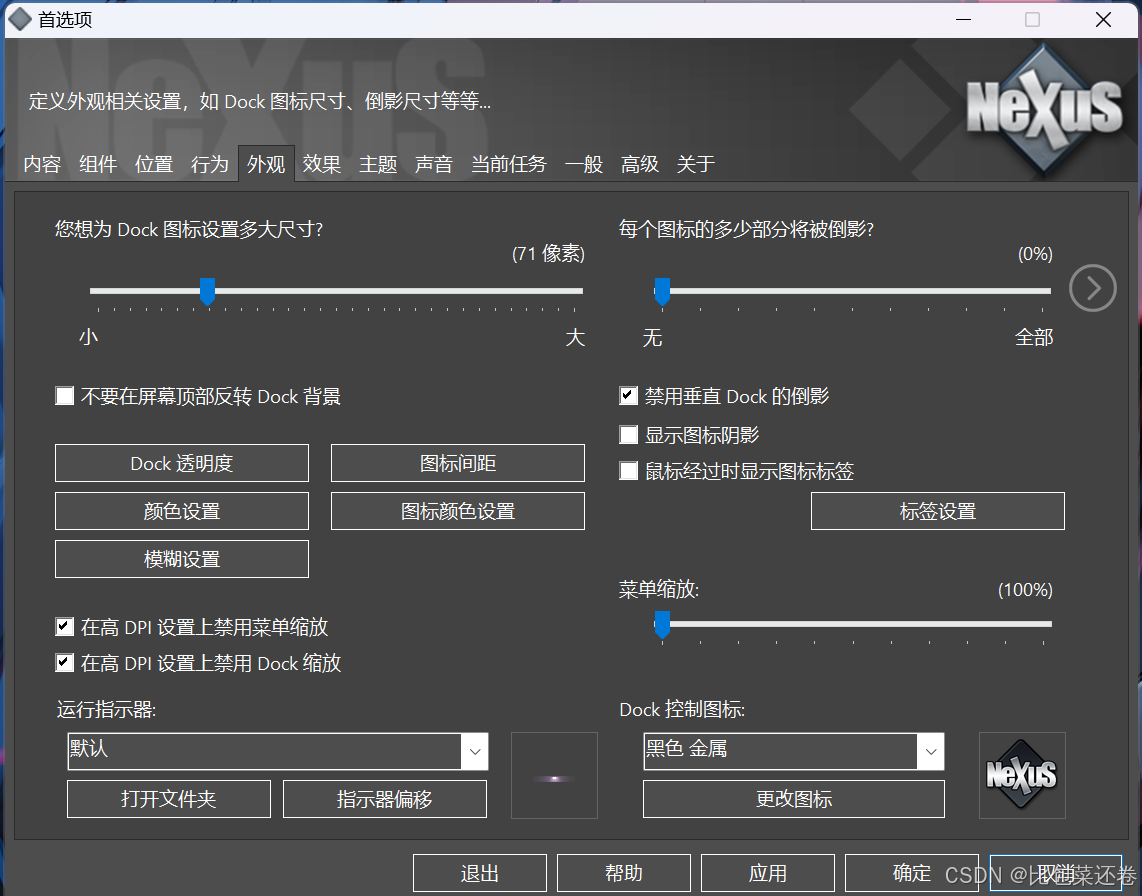This screenshot has height=896, width=1142.
Task: Select the 外观 tab
Action: pos(266,164)
